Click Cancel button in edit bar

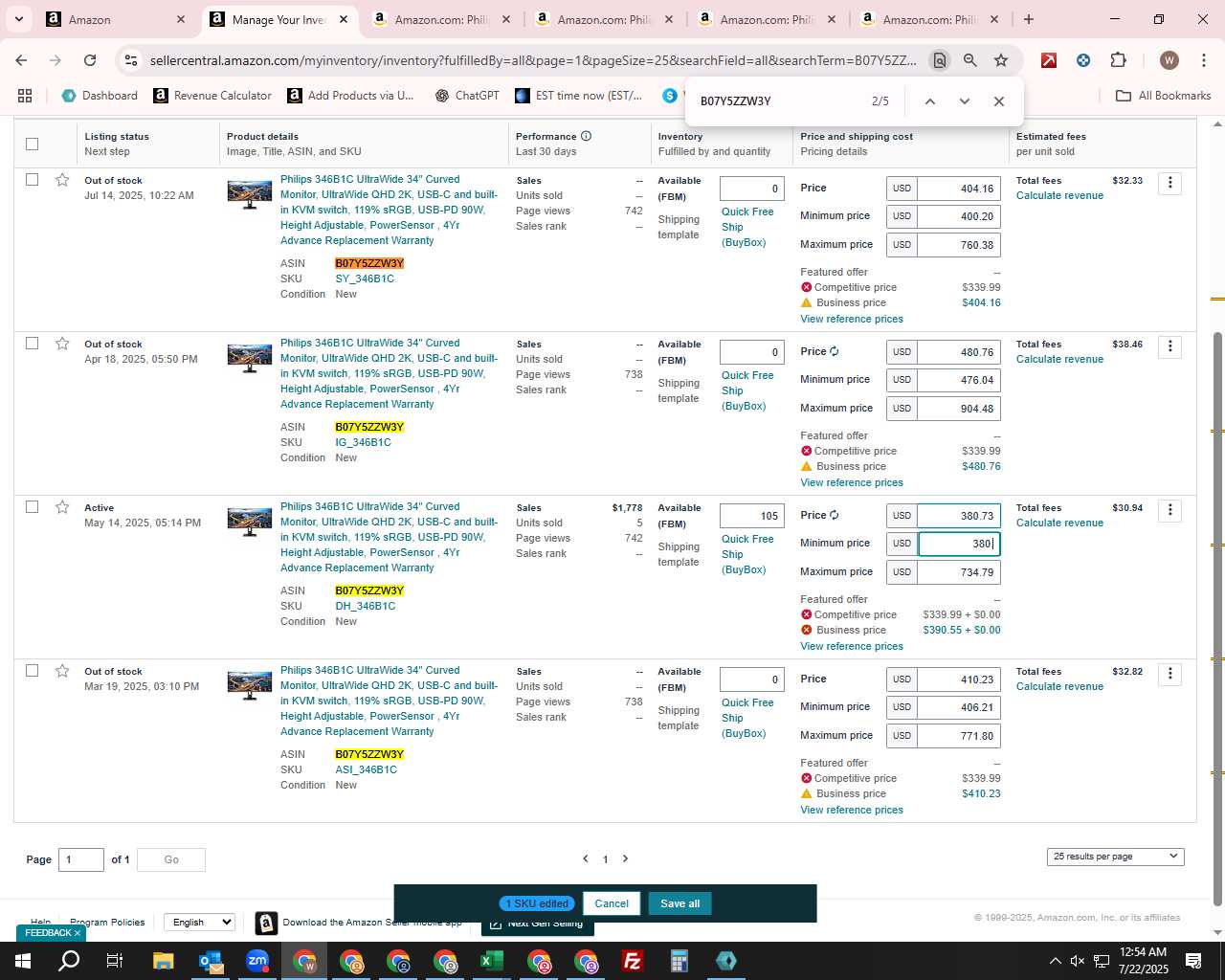click(x=612, y=903)
